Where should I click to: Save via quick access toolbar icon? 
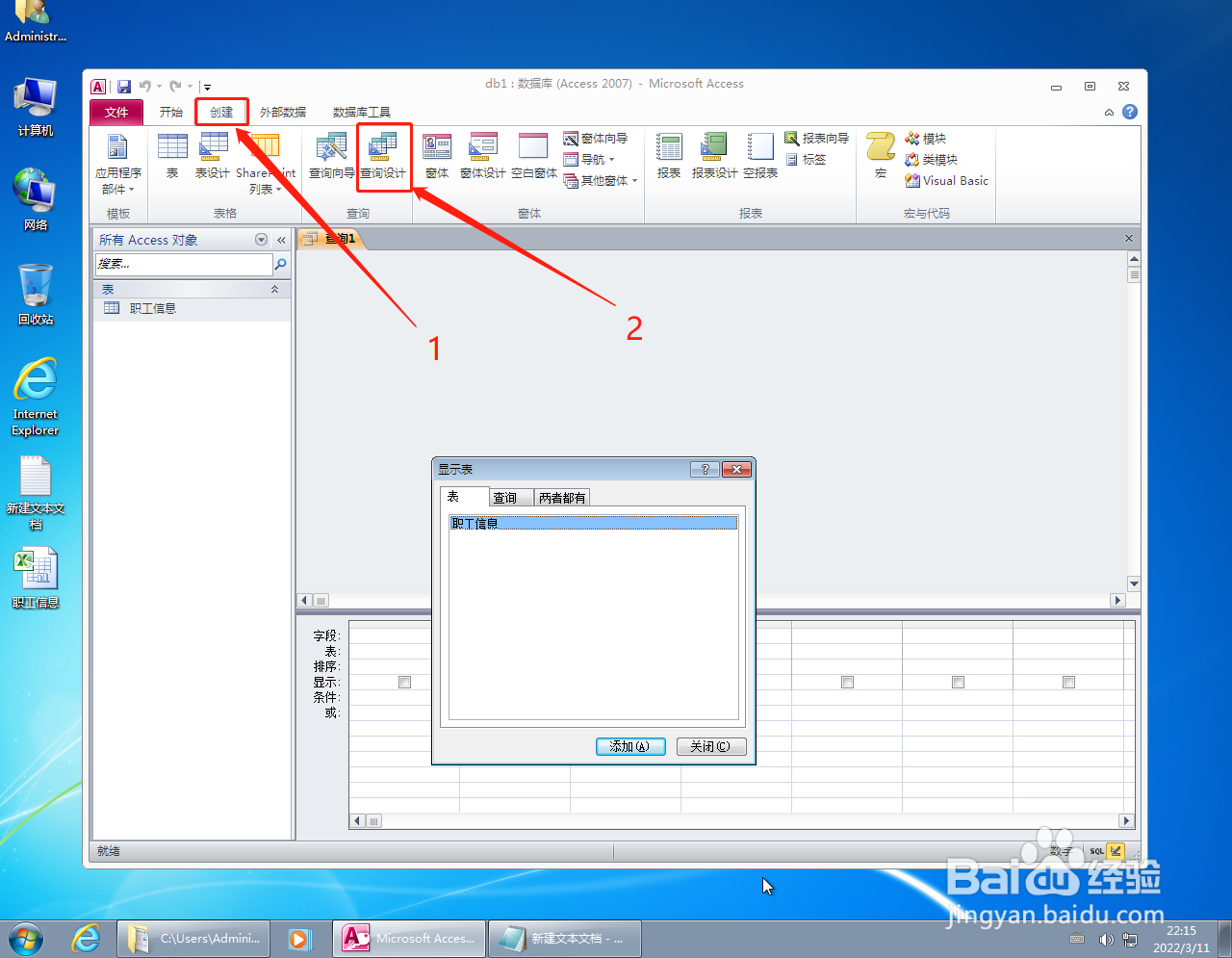(x=124, y=87)
